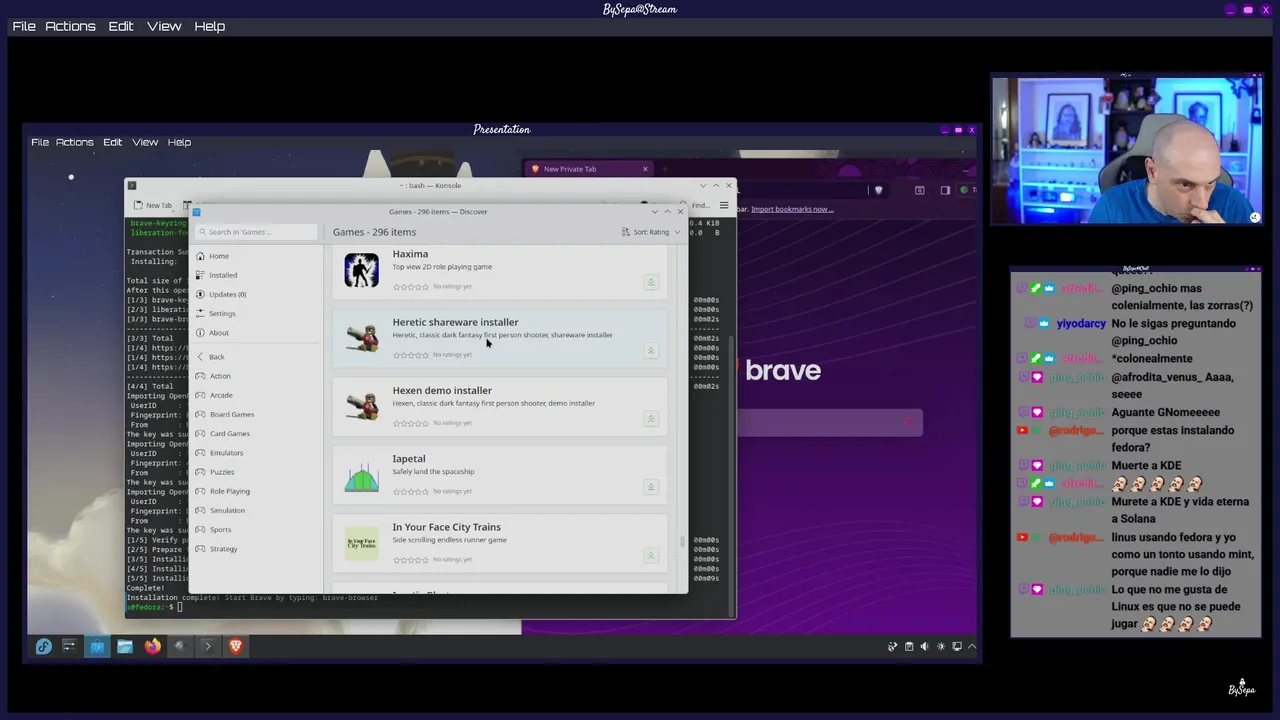The height and width of the screenshot is (720, 1280).
Task: Open Find in the Konsole toolbar
Action: point(698,205)
